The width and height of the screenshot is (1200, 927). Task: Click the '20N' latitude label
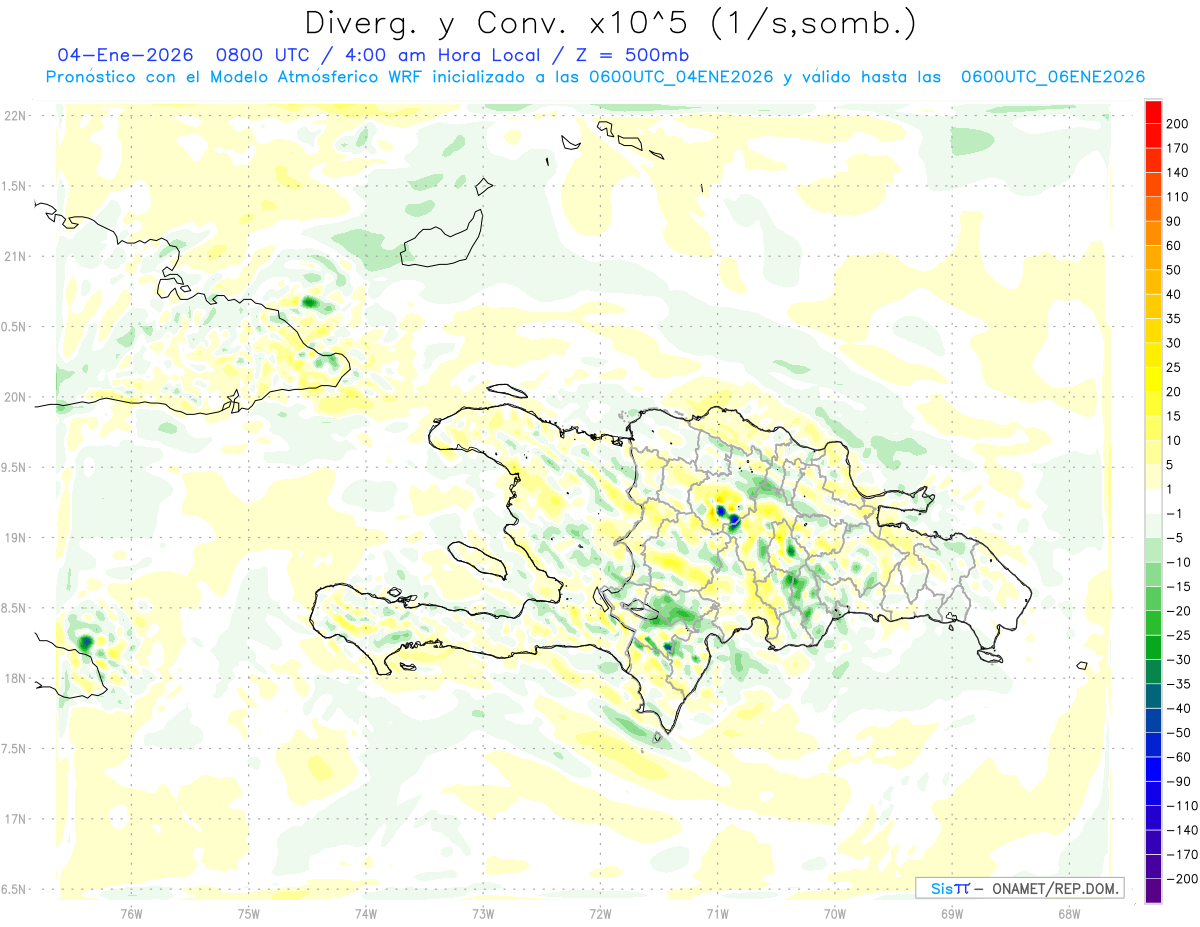click(x=14, y=397)
